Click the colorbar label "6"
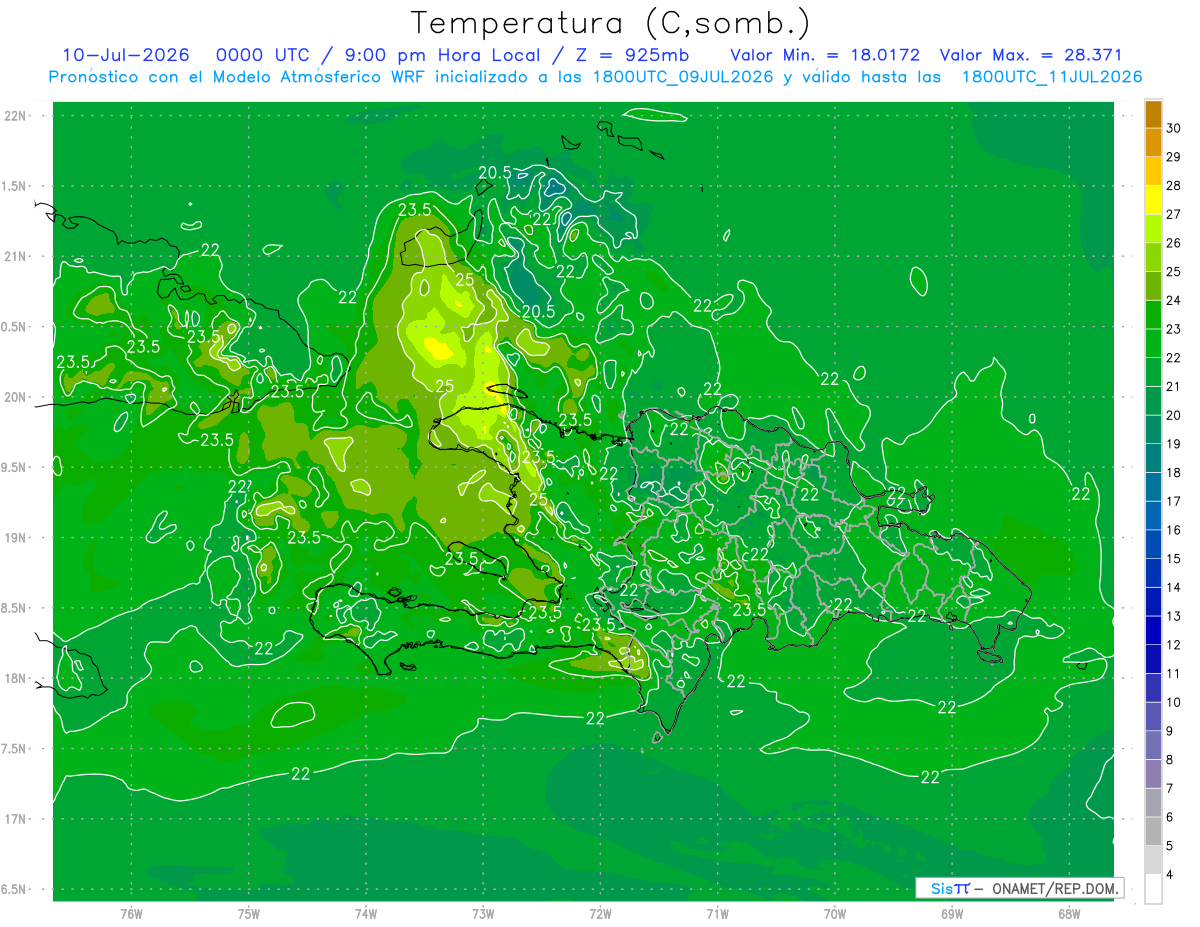Screen dimensions: 1200x927 (1170, 817)
